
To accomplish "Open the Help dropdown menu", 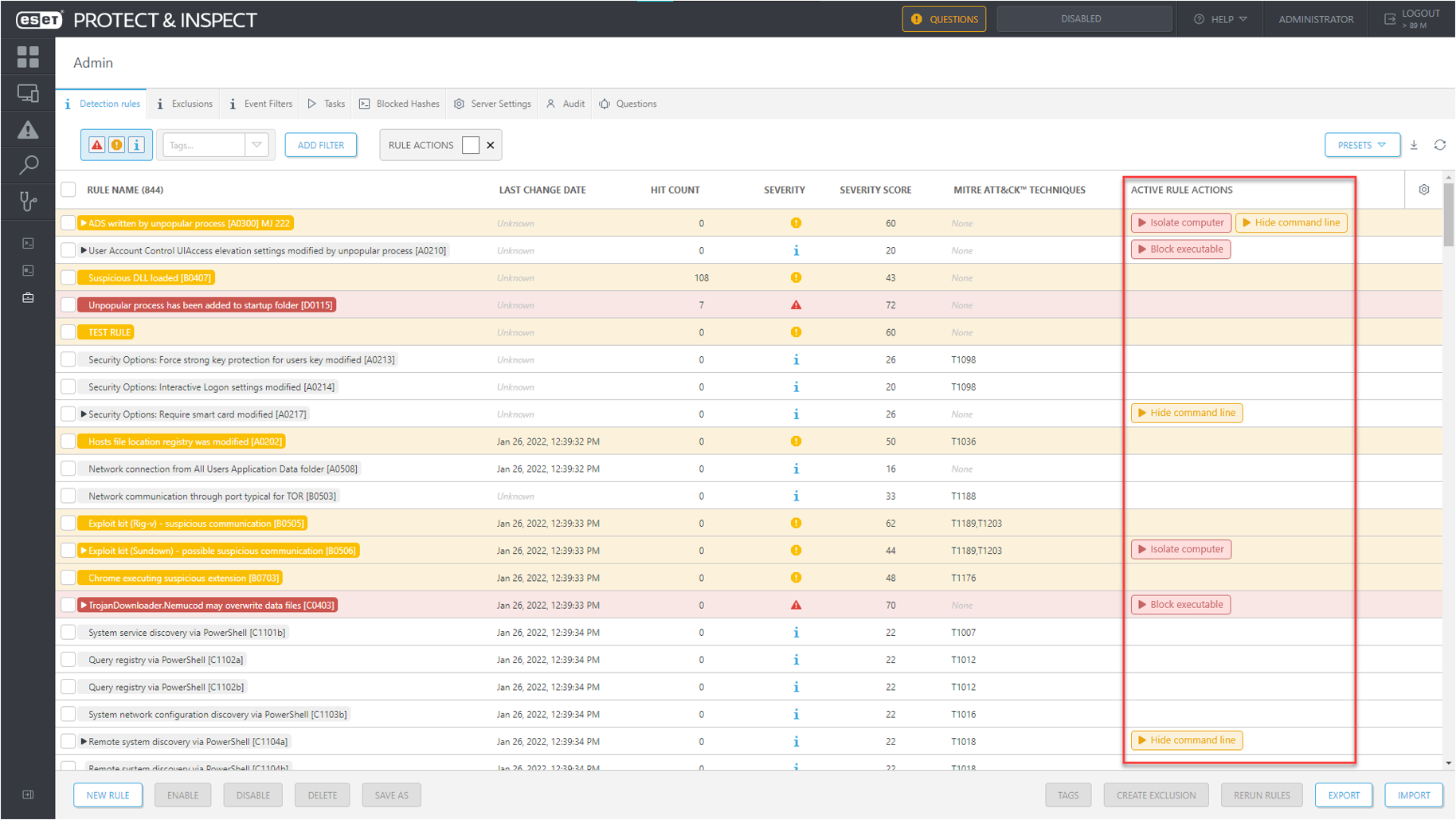I will click(x=1220, y=19).
